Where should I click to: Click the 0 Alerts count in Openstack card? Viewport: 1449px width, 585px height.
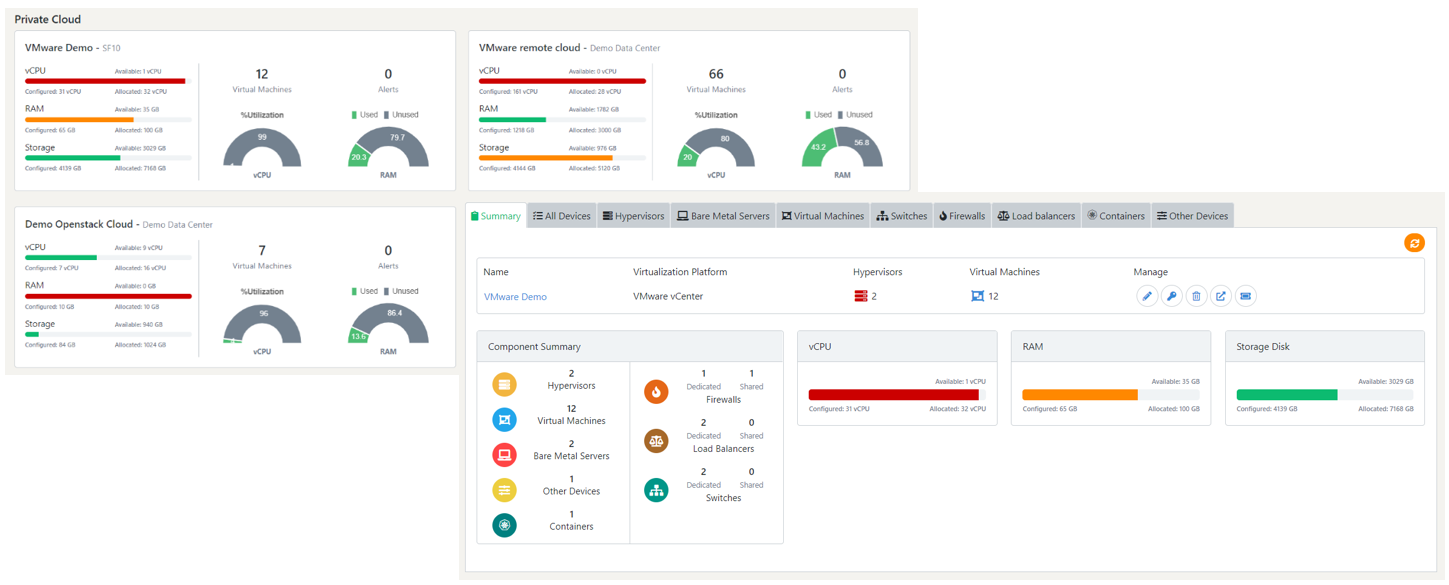pos(388,251)
